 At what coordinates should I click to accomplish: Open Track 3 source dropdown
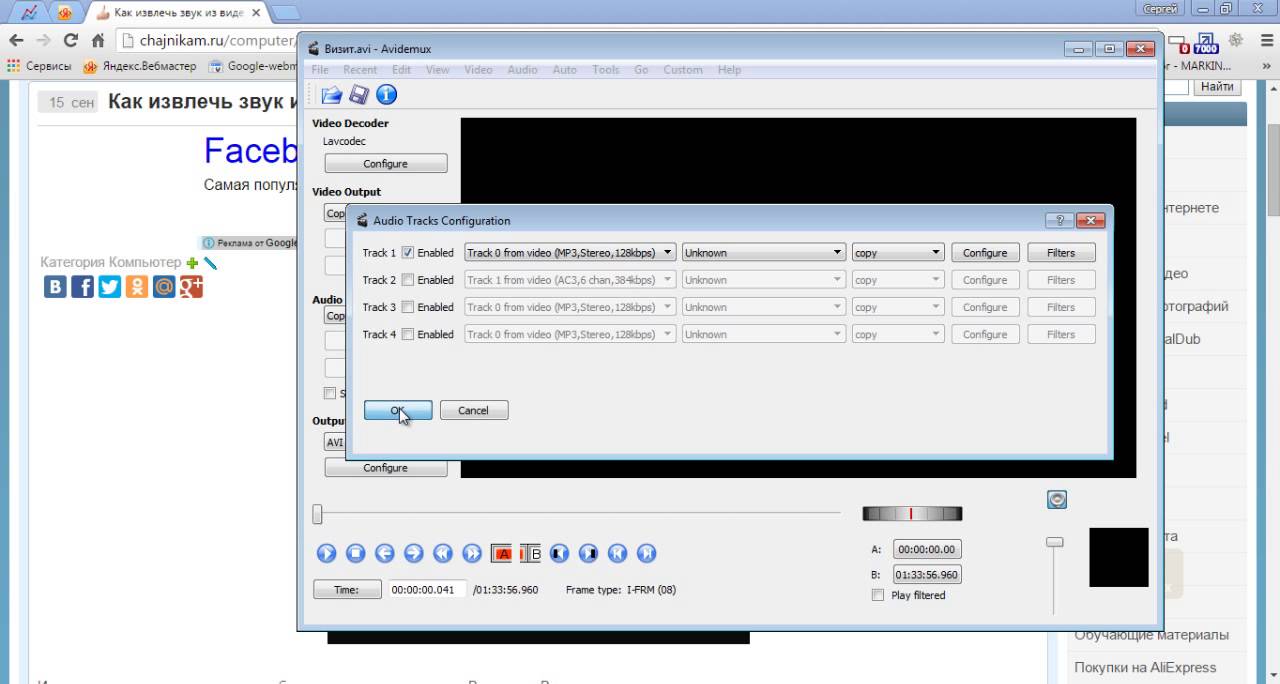pos(570,307)
